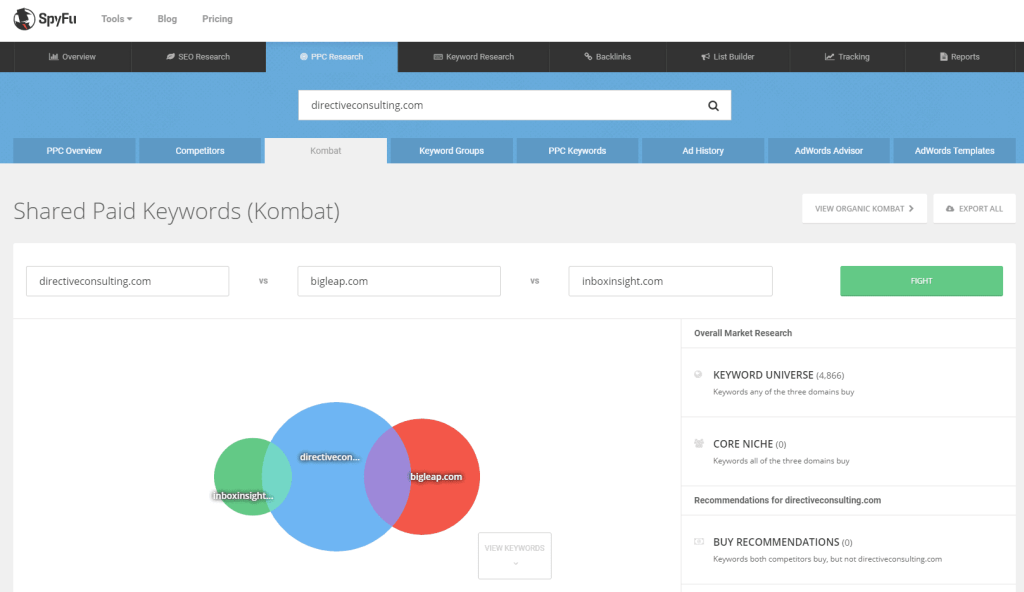Open the PPC Overview sub-tab

tap(74, 150)
